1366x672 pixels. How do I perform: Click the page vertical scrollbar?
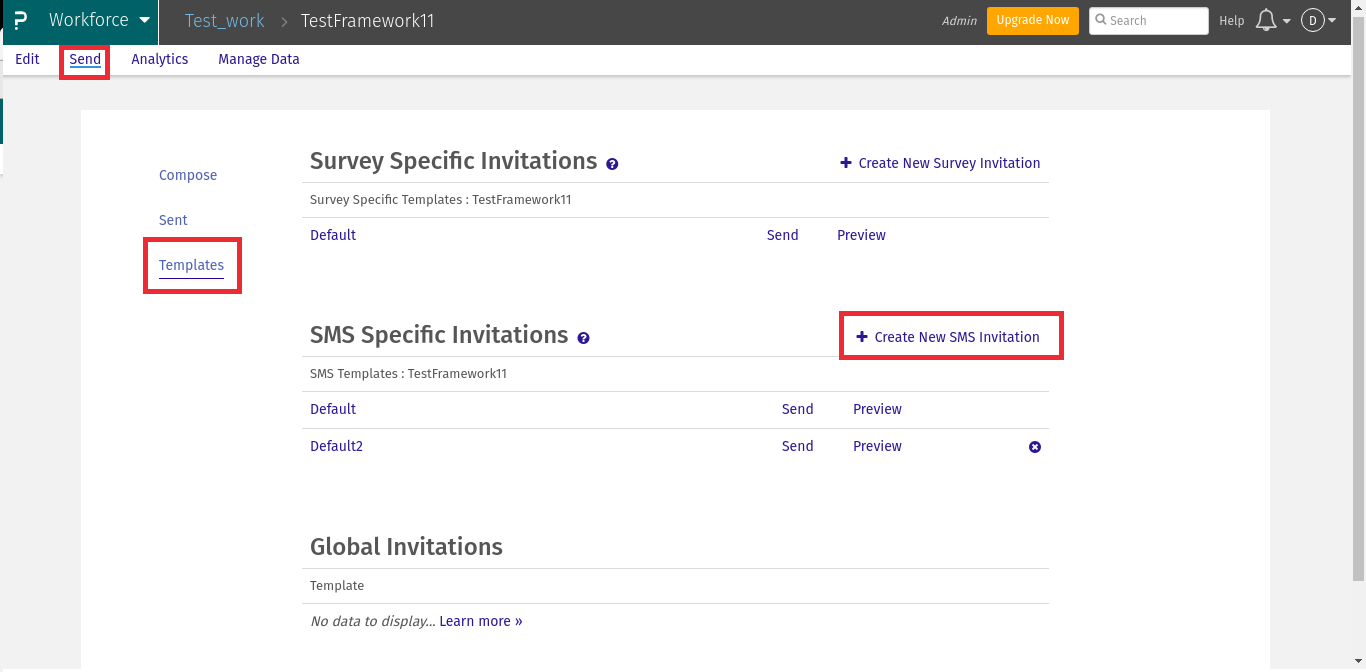(1358, 300)
